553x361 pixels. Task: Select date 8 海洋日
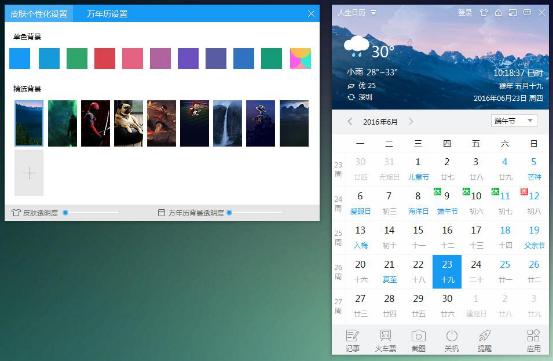[x=418, y=203]
